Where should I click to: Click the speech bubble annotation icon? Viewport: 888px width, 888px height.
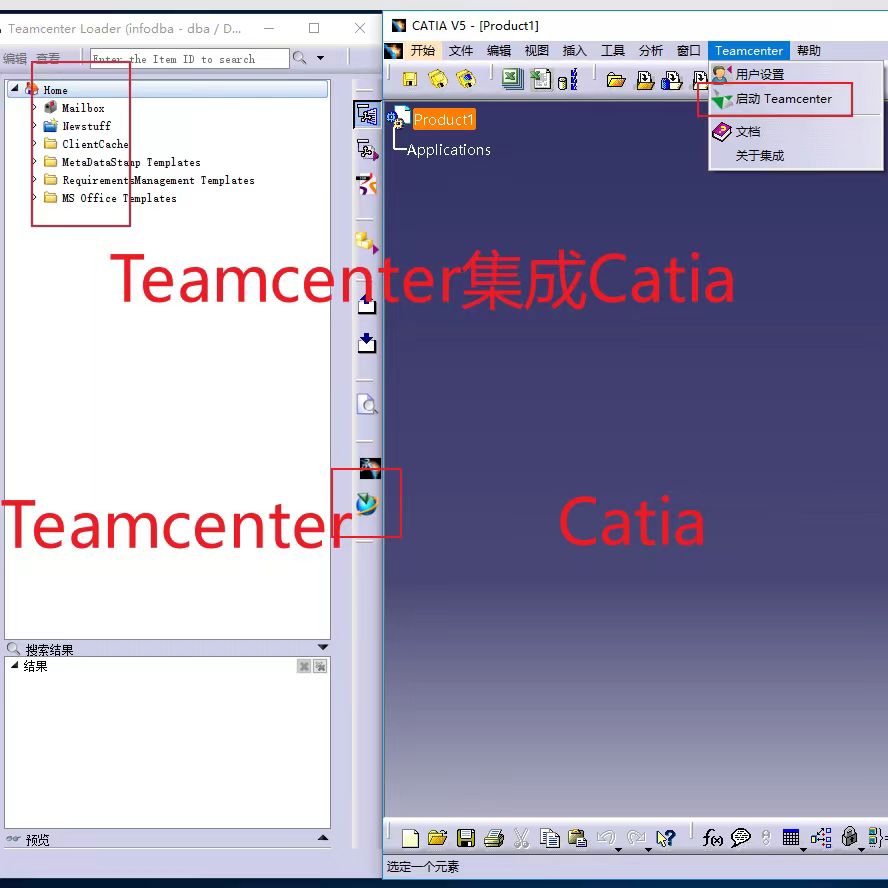(x=739, y=838)
